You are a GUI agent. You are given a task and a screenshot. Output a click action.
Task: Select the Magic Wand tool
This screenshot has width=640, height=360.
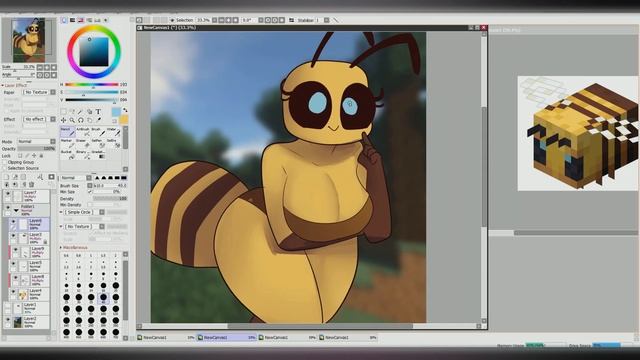pyautogui.click(x=81, y=111)
